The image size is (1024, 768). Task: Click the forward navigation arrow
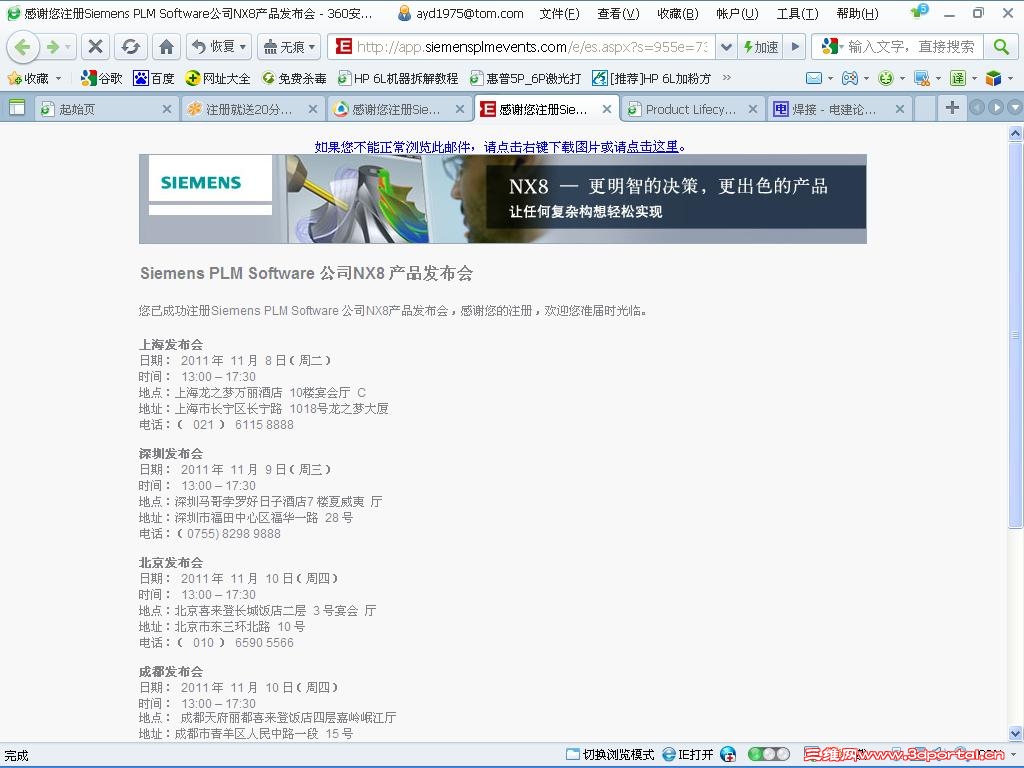53,46
